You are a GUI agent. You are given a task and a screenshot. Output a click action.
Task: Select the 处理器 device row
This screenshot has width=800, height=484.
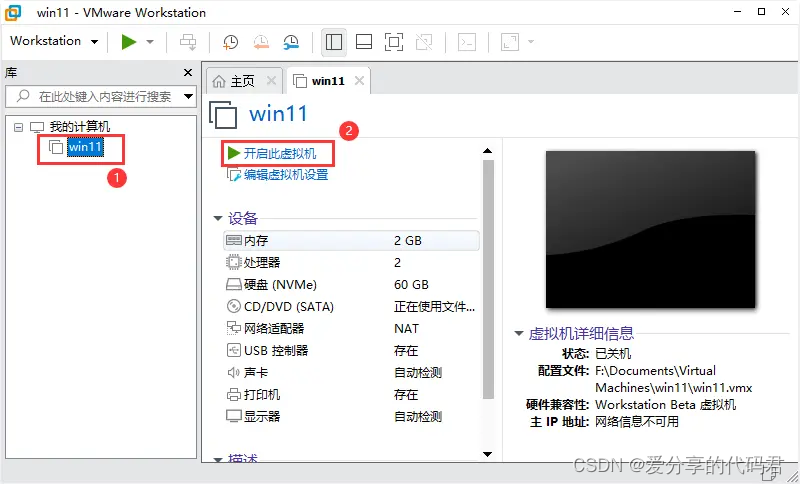[351, 263]
